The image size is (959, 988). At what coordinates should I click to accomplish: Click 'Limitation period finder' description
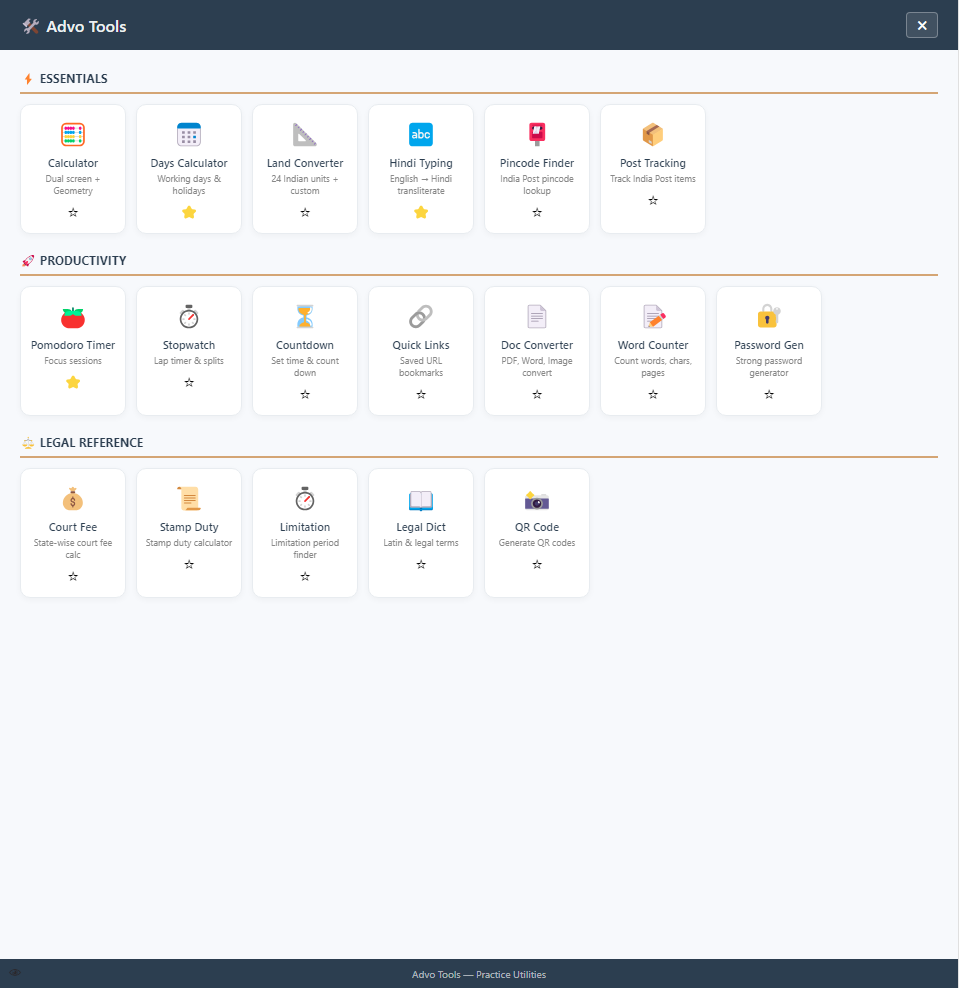coord(305,549)
